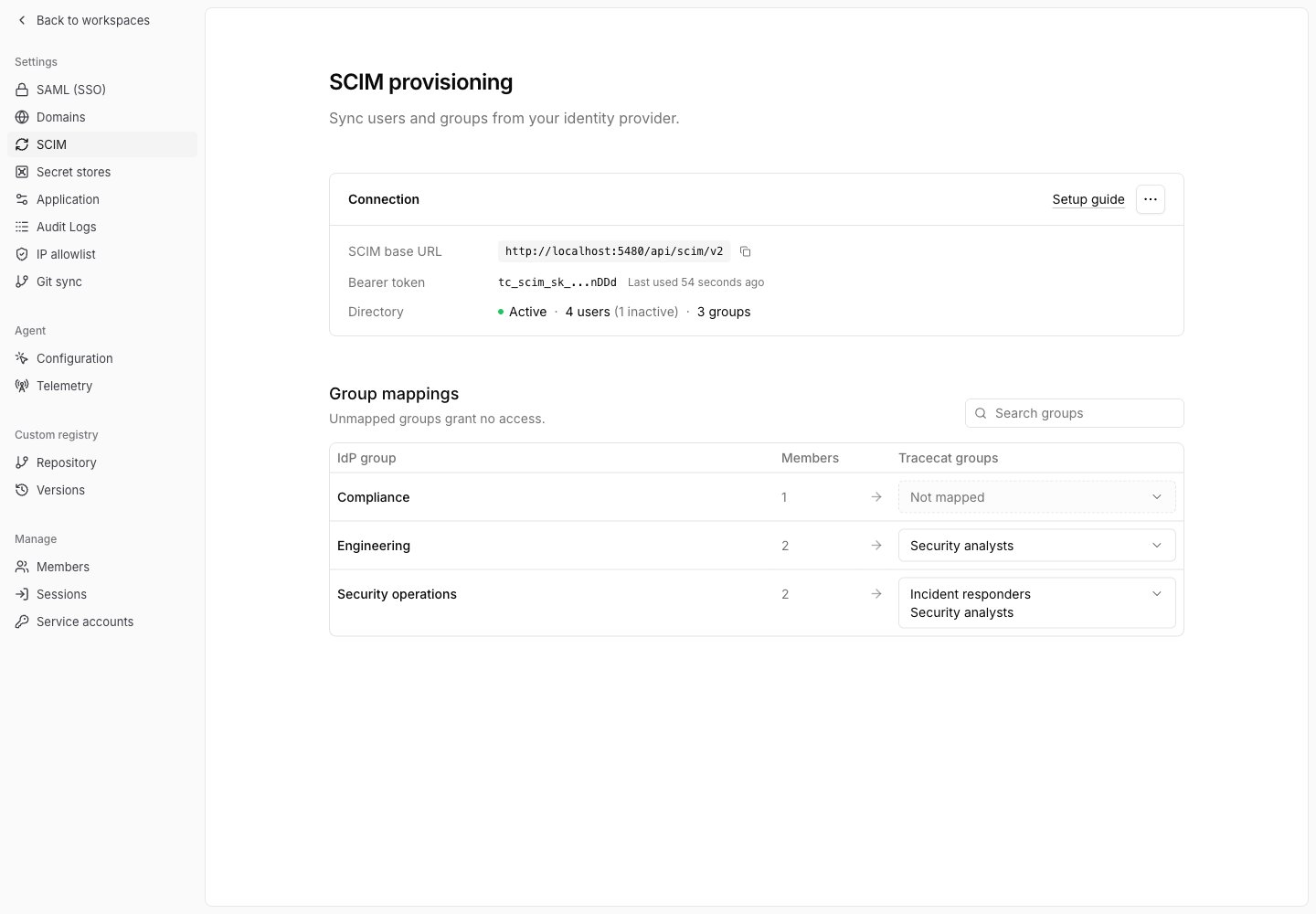Click the Git sync branch icon
The height and width of the screenshot is (914, 1316).
[22, 282]
